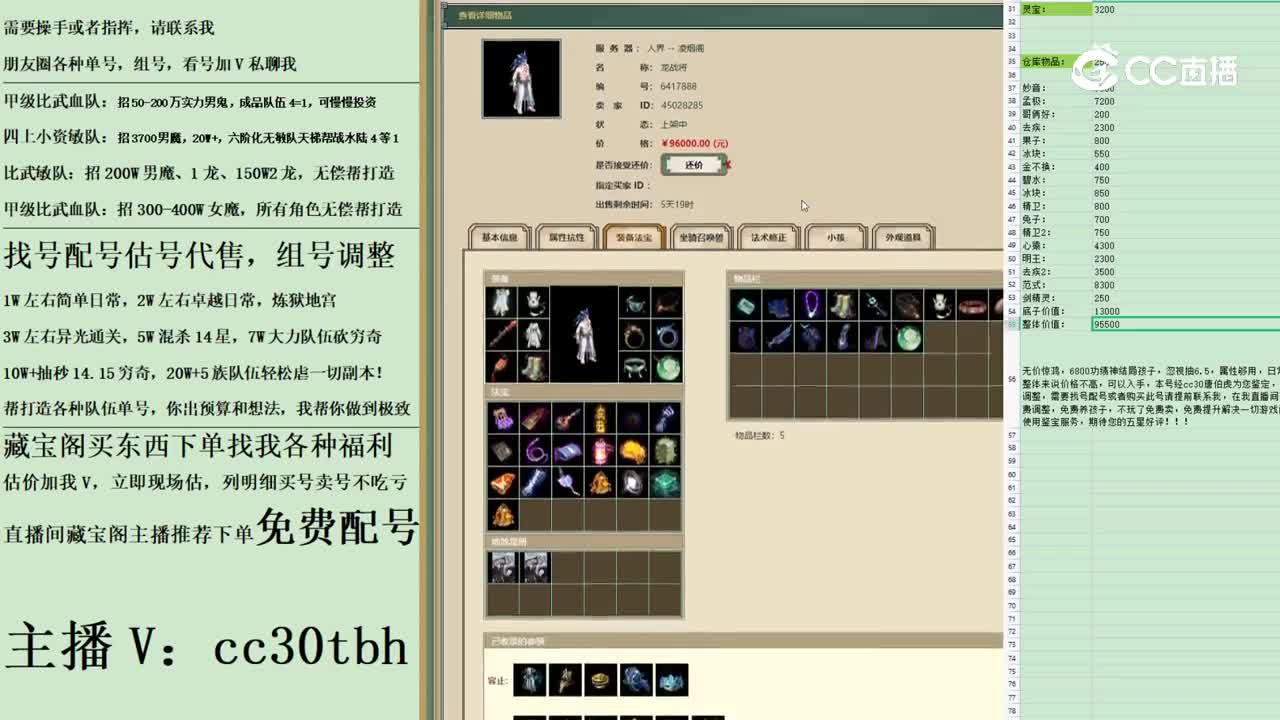This screenshot has width=1280, height=720.
Task: Select spreadsheet row header 54
Action: pos(1011,311)
